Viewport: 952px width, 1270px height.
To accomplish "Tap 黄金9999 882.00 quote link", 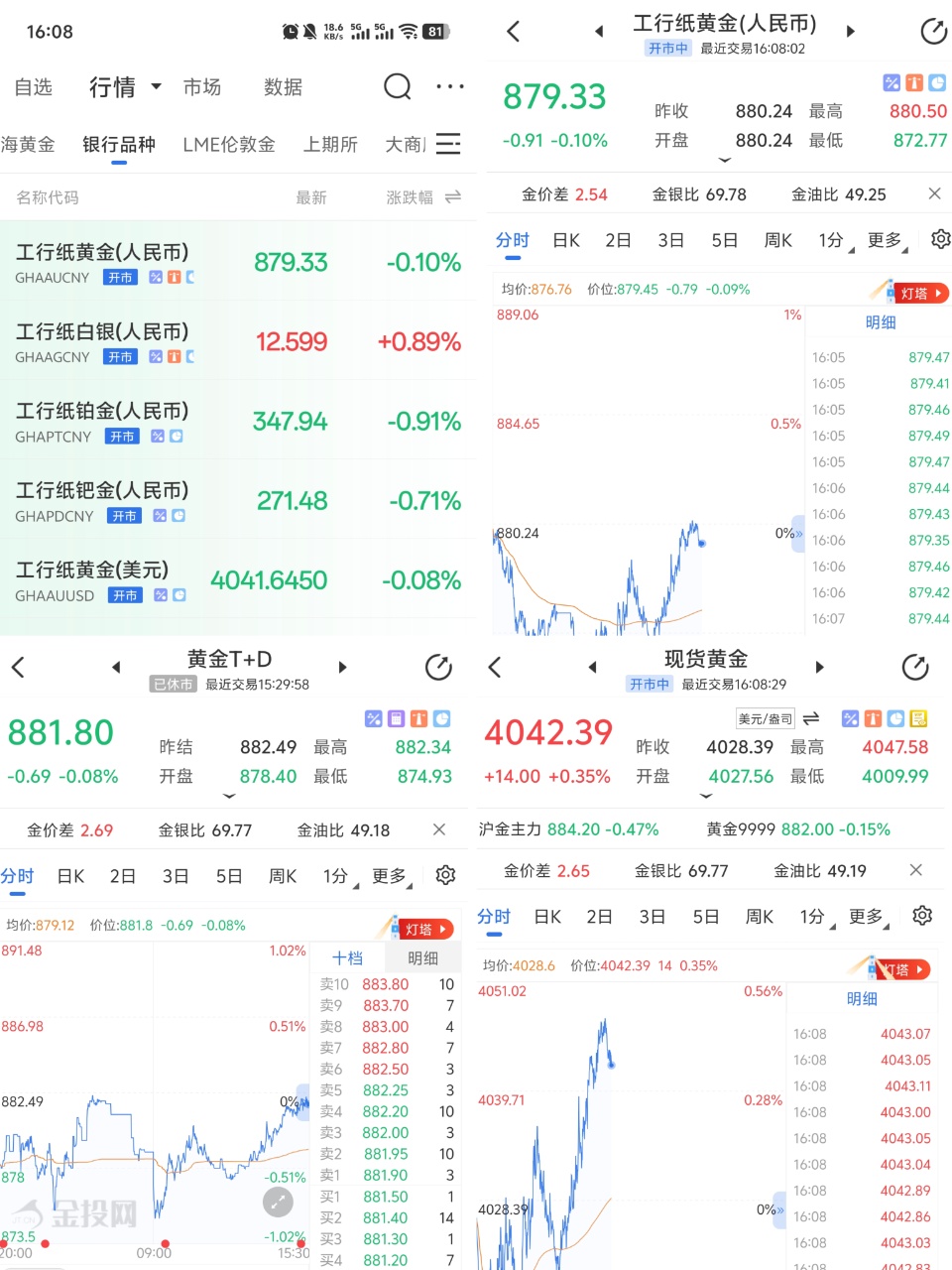I will [x=798, y=829].
